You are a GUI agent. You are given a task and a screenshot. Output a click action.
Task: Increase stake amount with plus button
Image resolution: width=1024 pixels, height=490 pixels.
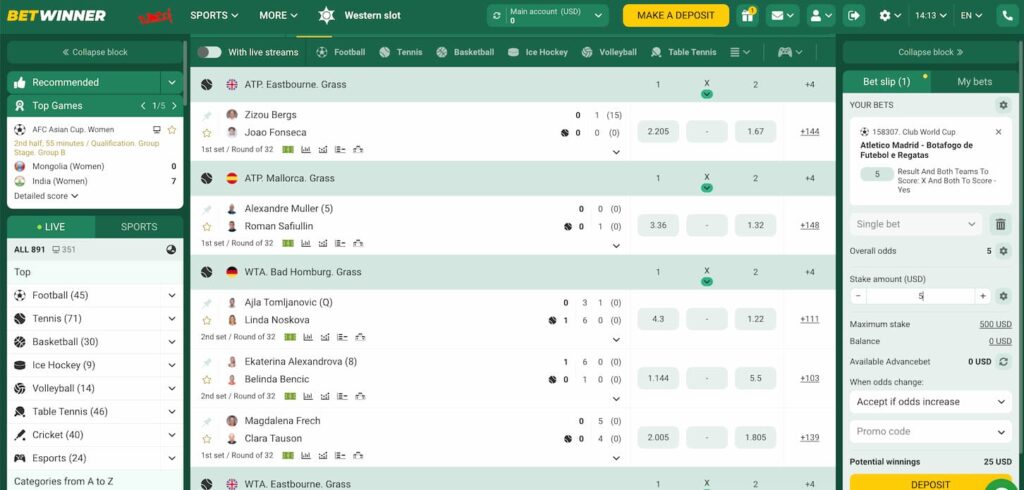pos(982,296)
